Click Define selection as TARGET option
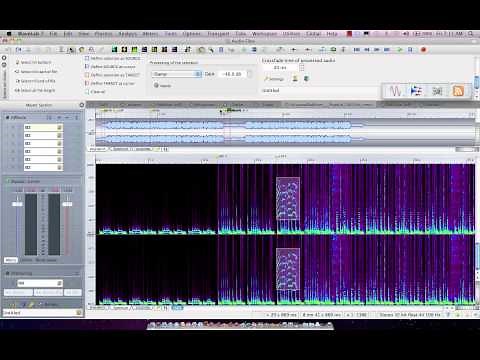The height and width of the screenshot is (360, 480). 112,75
